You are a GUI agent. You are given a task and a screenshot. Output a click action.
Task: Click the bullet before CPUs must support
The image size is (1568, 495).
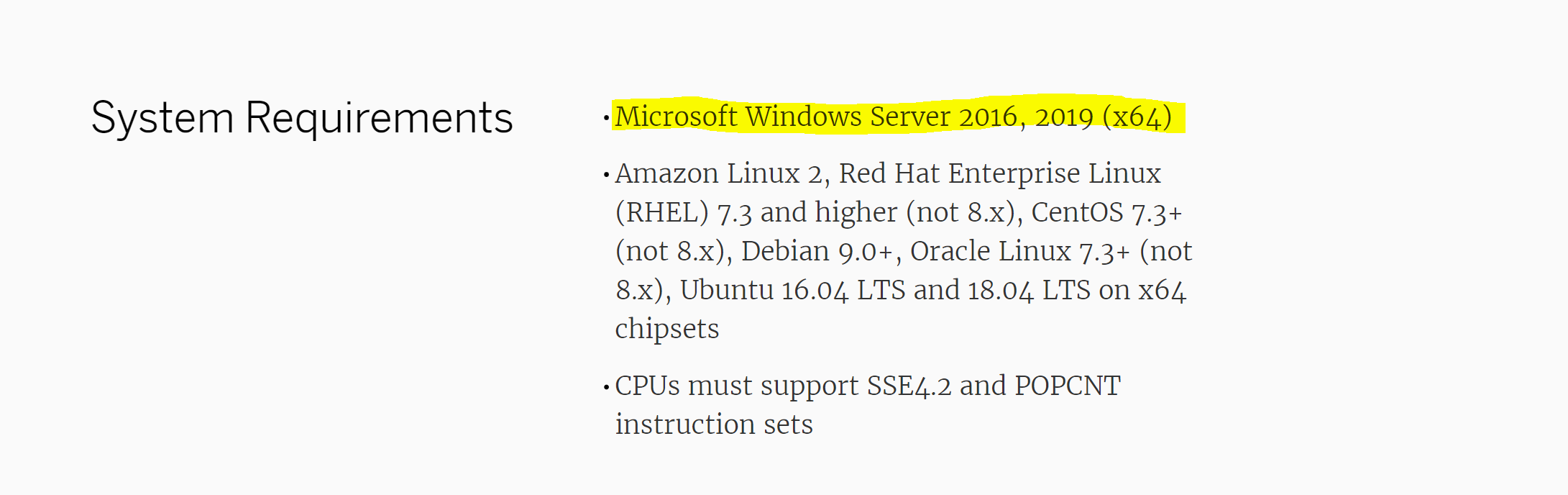607,386
